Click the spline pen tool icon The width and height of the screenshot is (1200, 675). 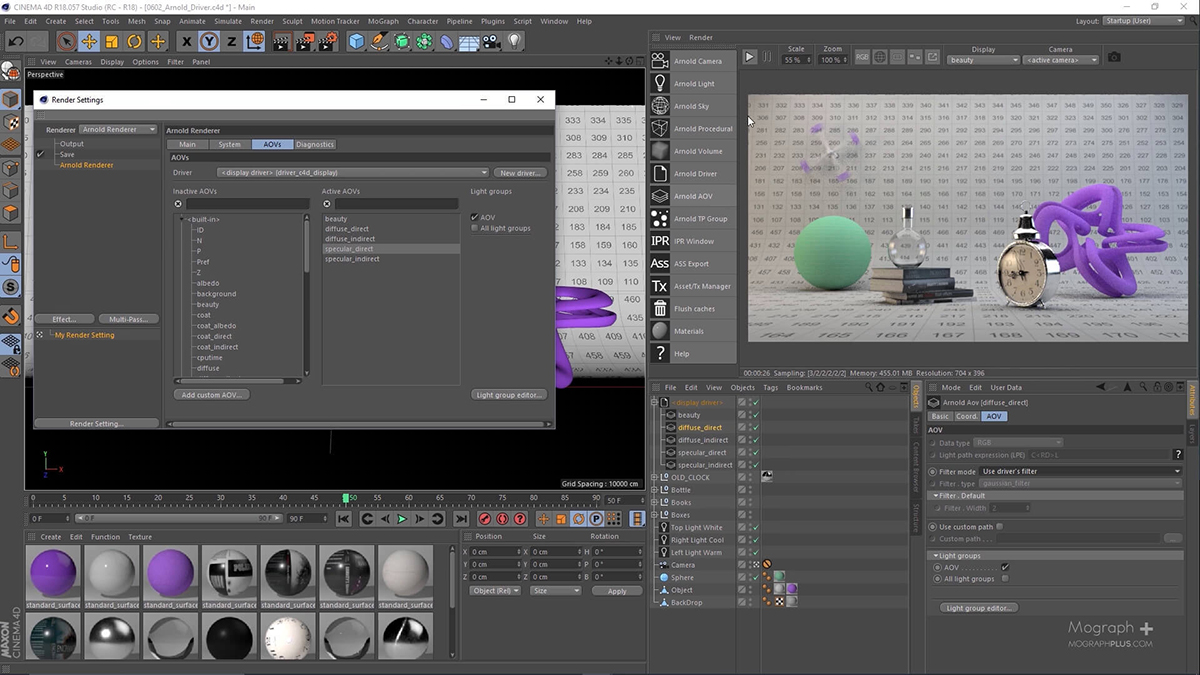pyautogui.click(x=379, y=41)
